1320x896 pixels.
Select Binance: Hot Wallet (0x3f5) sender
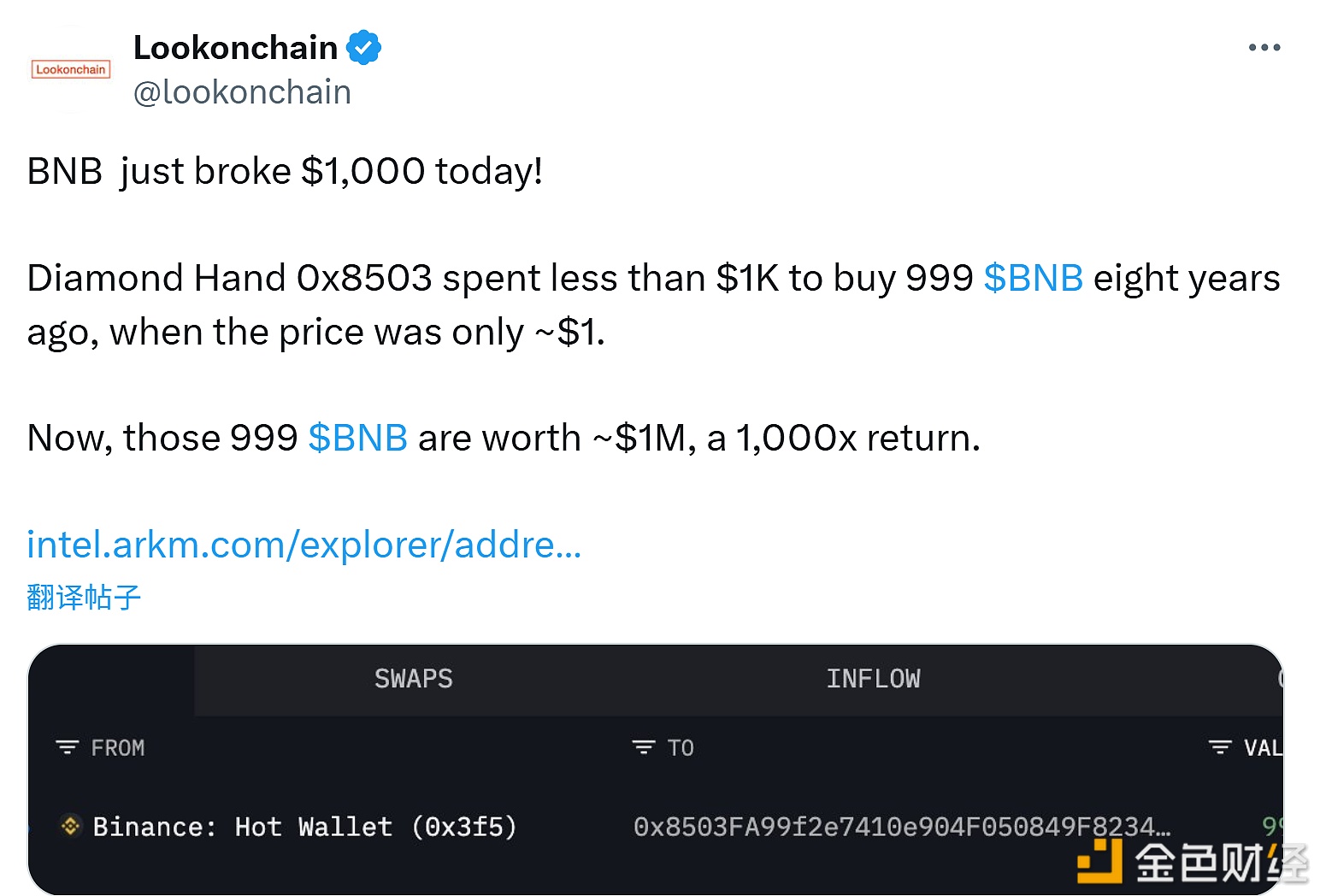pyautogui.click(x=304, y=827)
